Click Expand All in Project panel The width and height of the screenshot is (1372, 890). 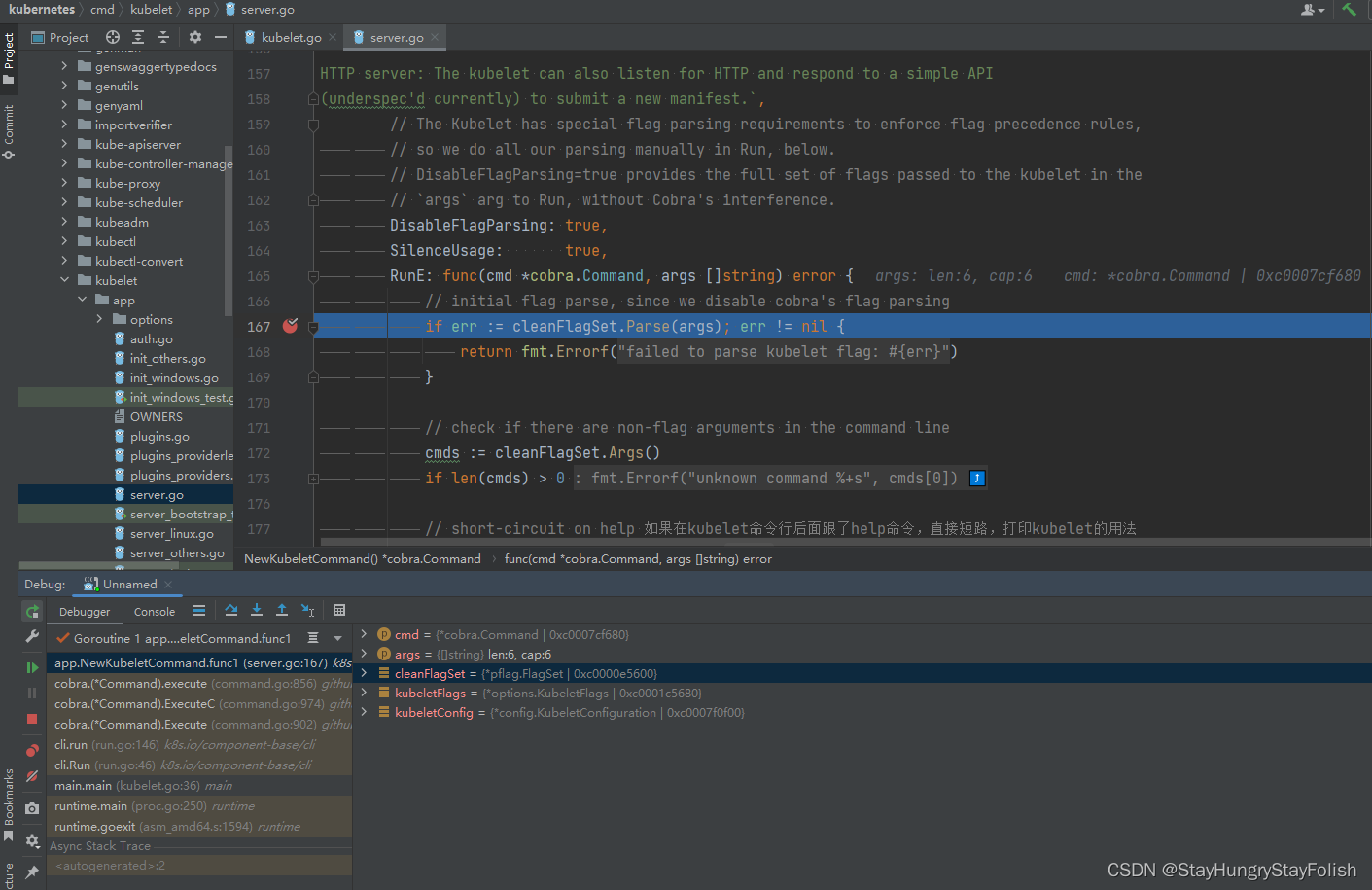(x=138, y=37)
